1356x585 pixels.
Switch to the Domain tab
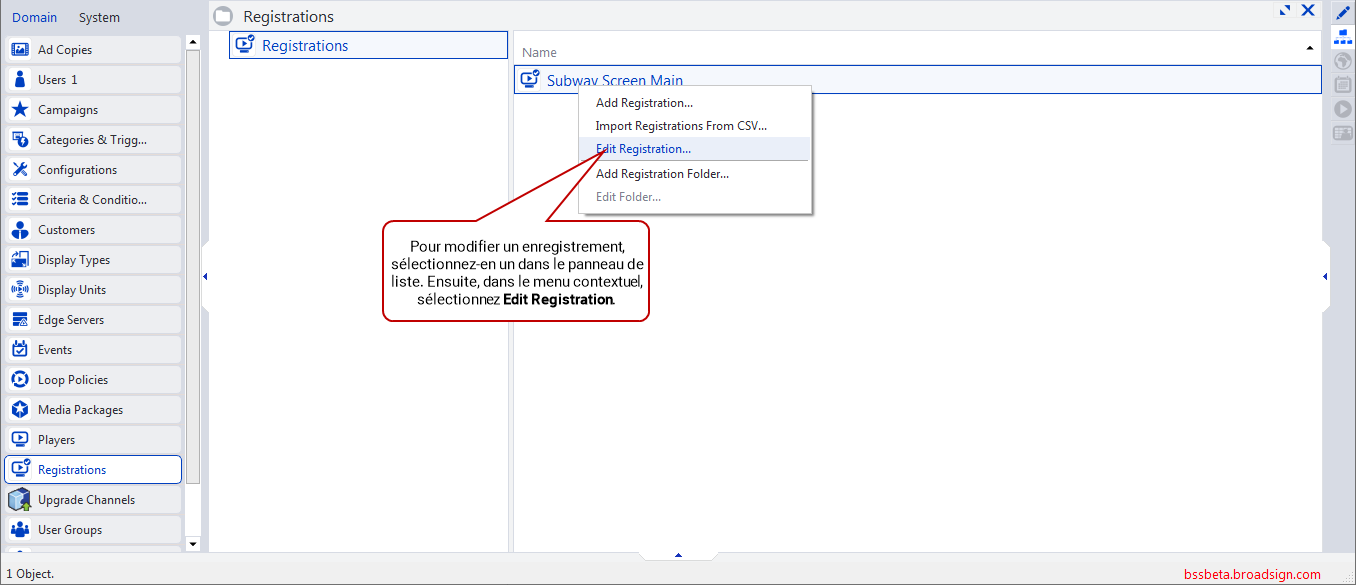point(34,17)
